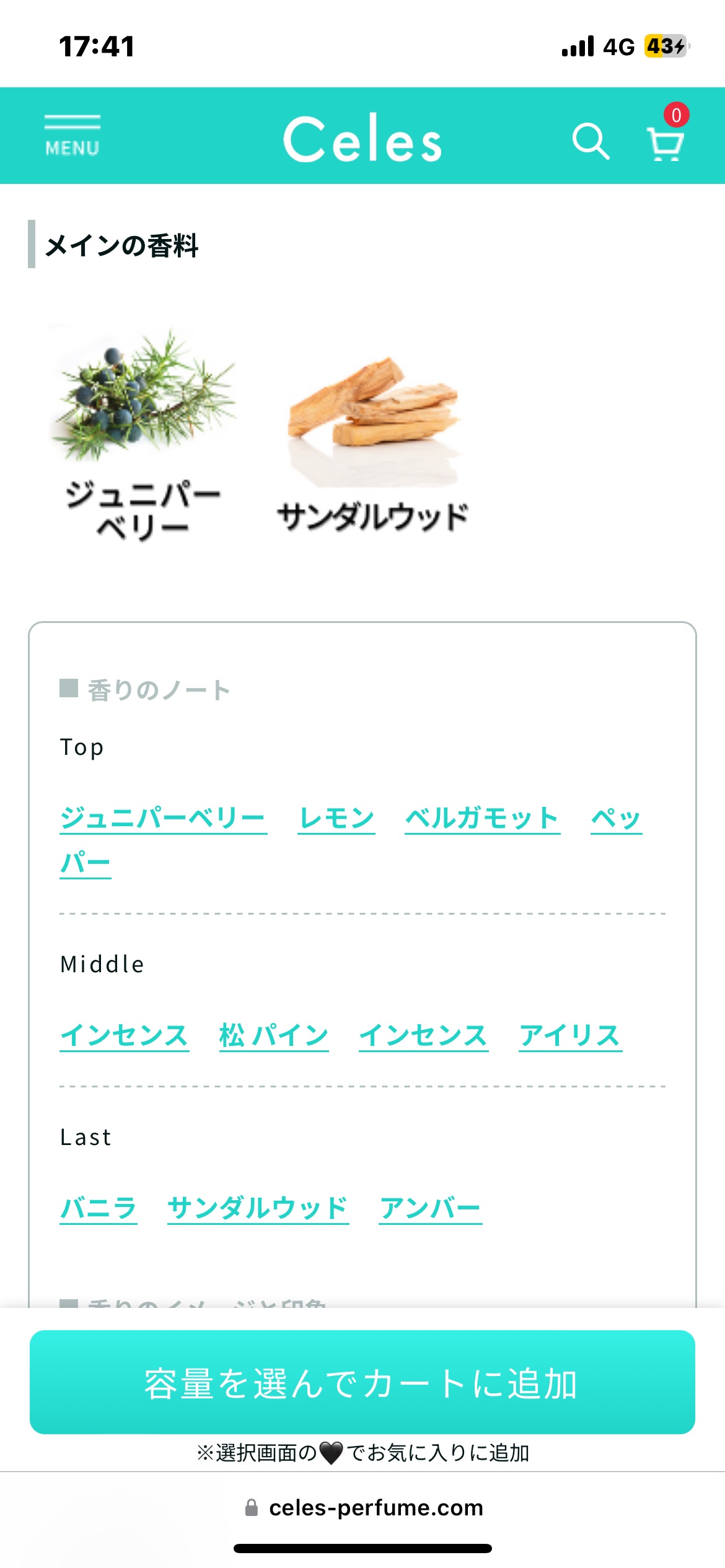
Task: Select the ベルガモット note link
Action: (x=482, y=818)
